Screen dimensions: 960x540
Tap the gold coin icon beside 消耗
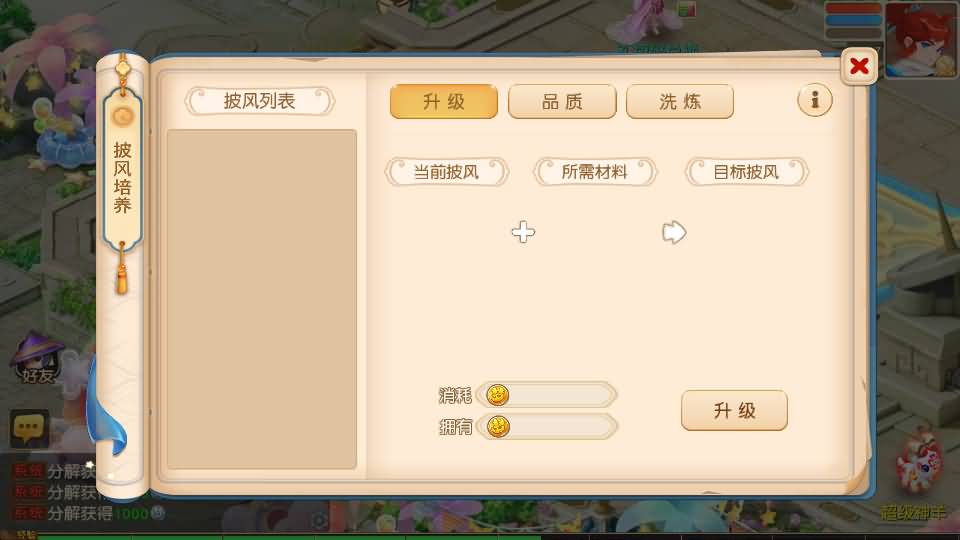coord(498,396)
